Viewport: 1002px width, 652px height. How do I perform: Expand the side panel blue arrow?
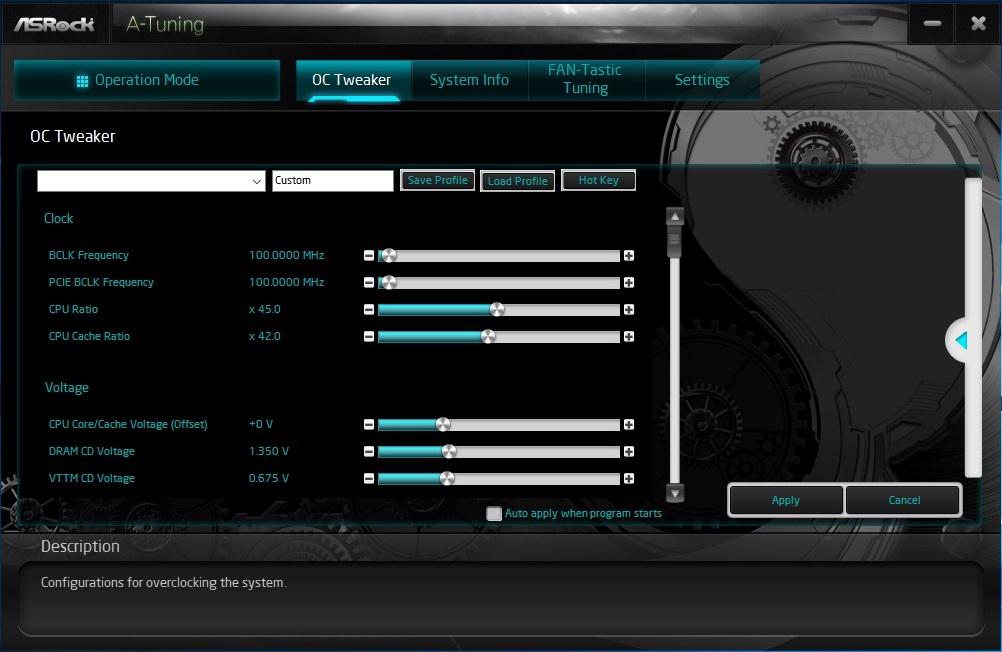960,340
